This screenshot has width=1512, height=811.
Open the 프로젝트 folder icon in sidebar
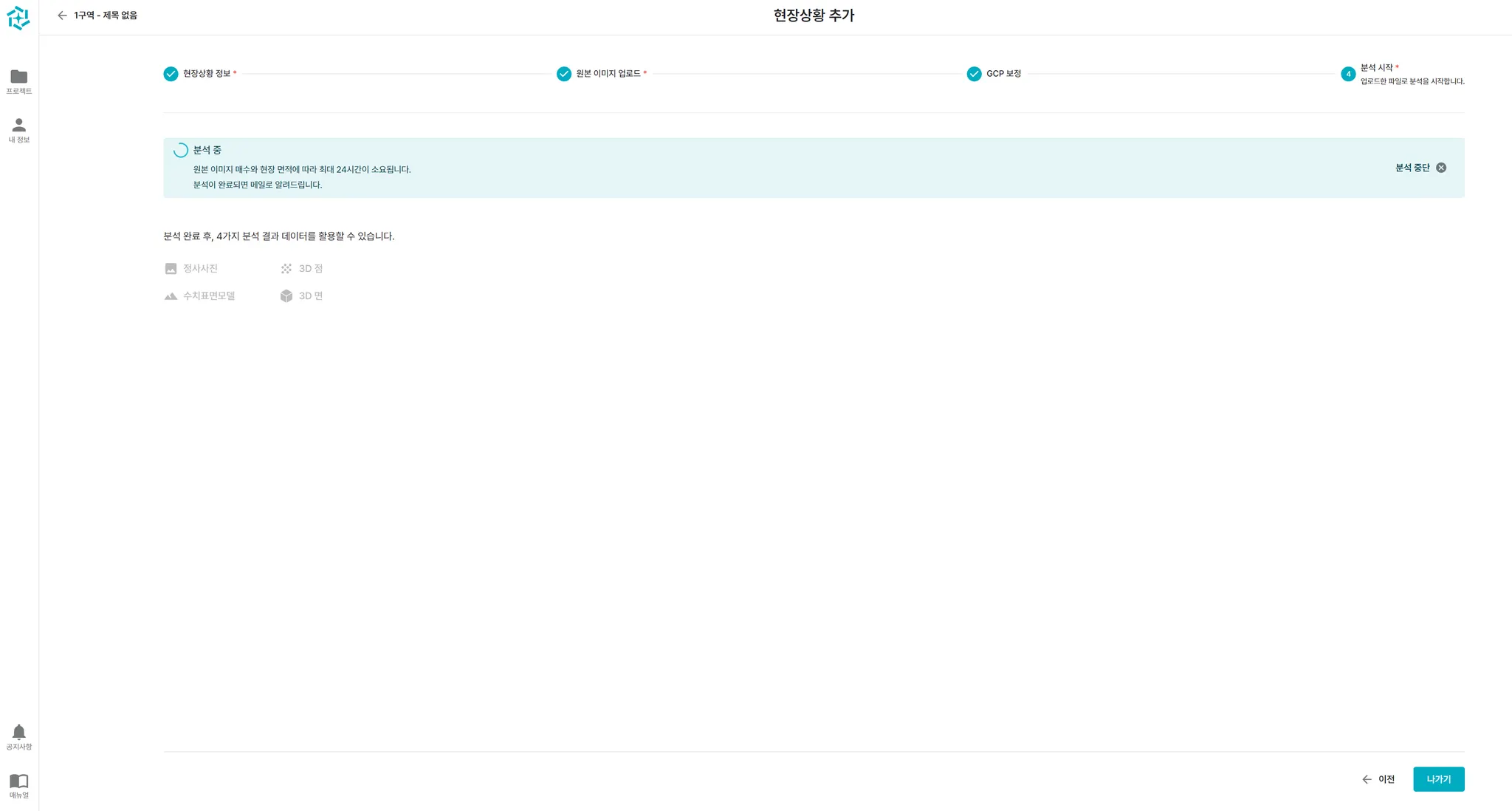click(x=18, y=77)
